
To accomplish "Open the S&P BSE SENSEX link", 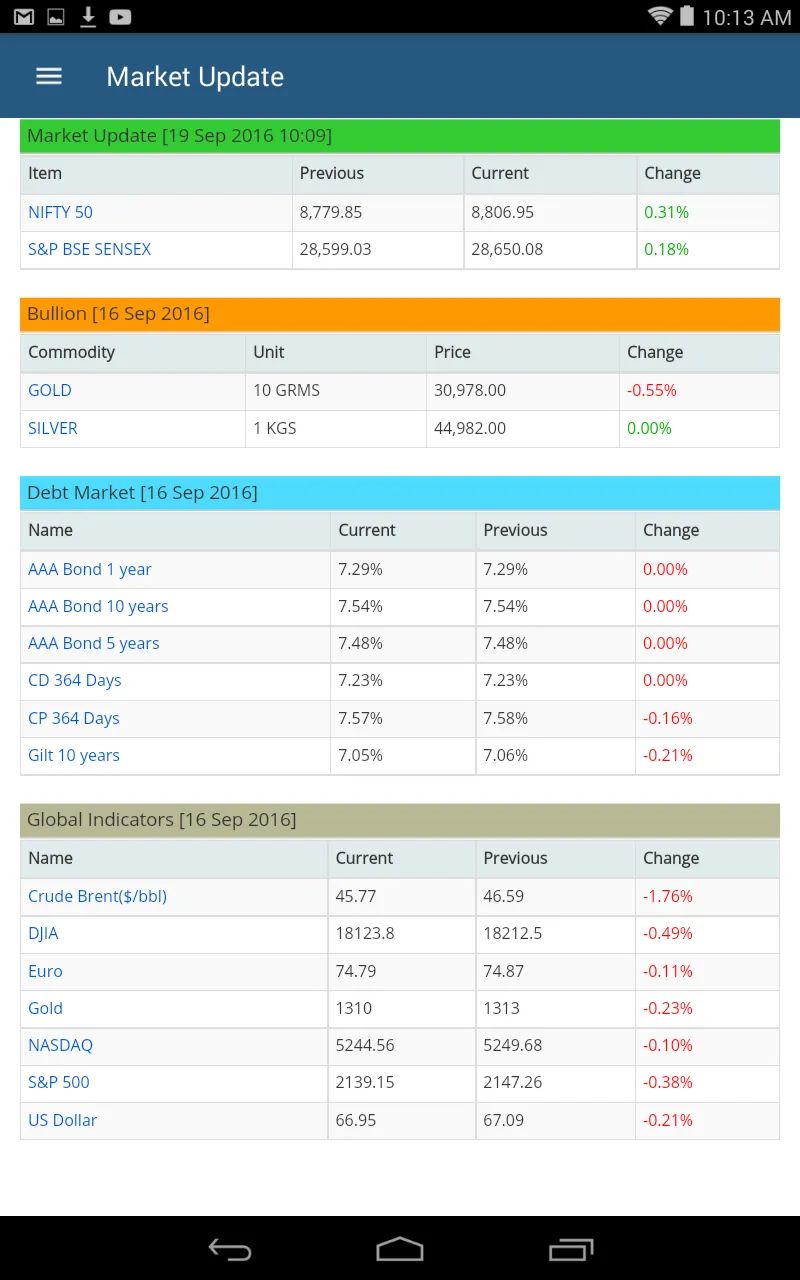I will (89, 249).
